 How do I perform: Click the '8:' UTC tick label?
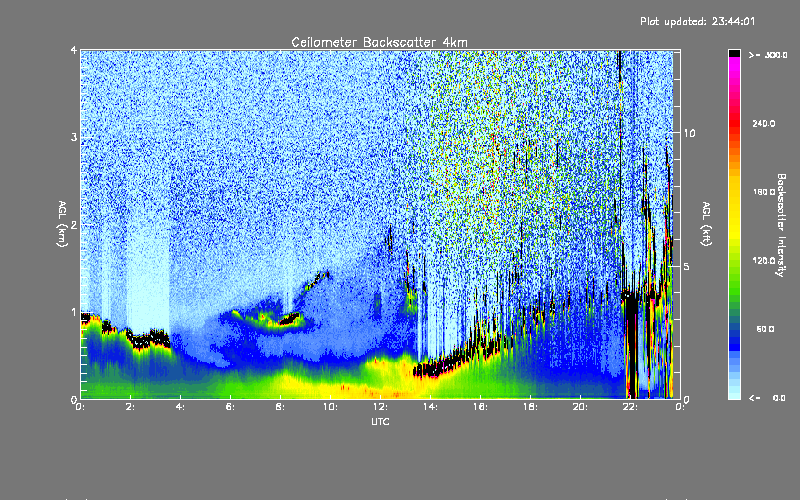click(281, 407)
